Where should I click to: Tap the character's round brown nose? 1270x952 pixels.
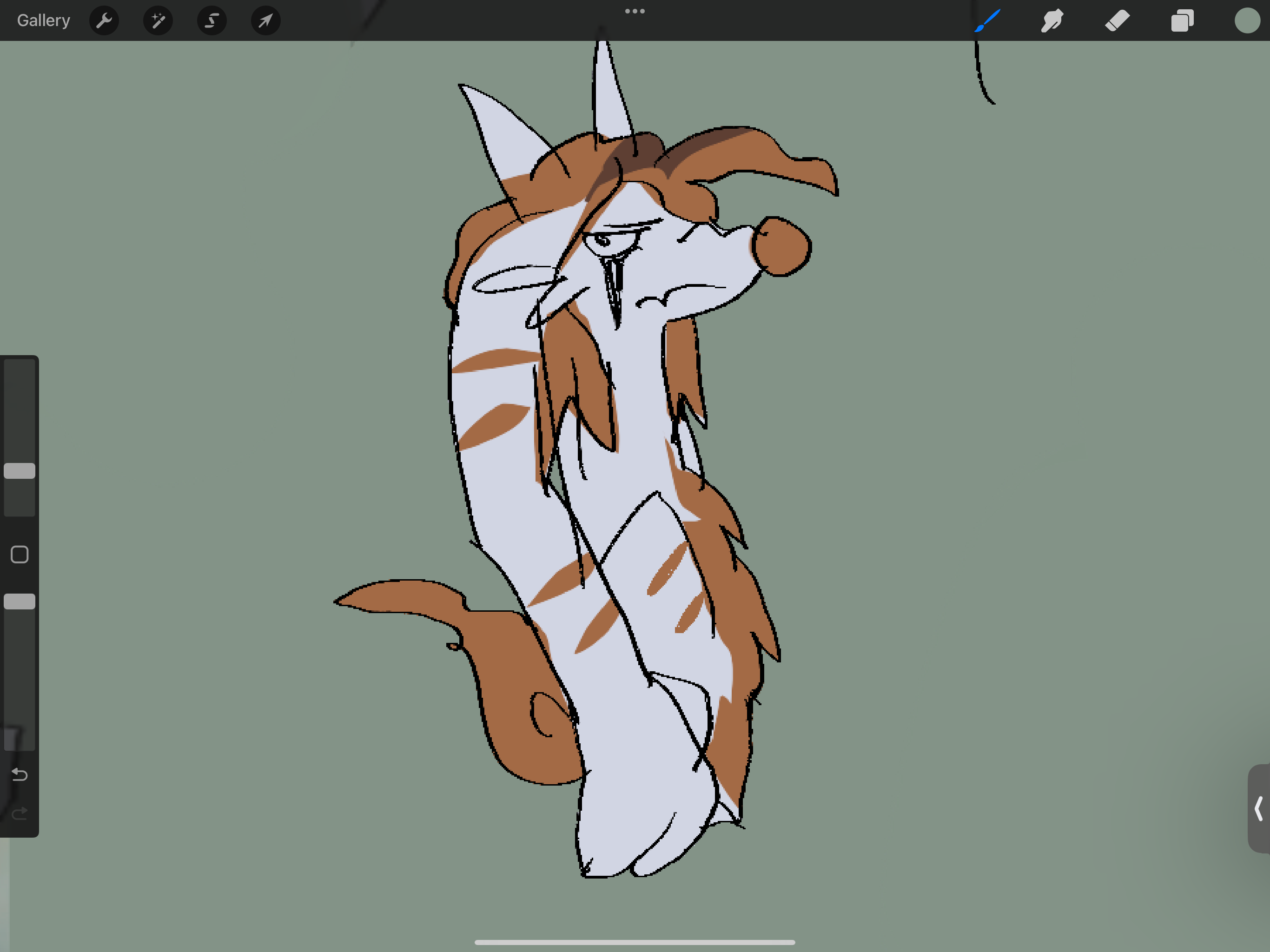782,246
